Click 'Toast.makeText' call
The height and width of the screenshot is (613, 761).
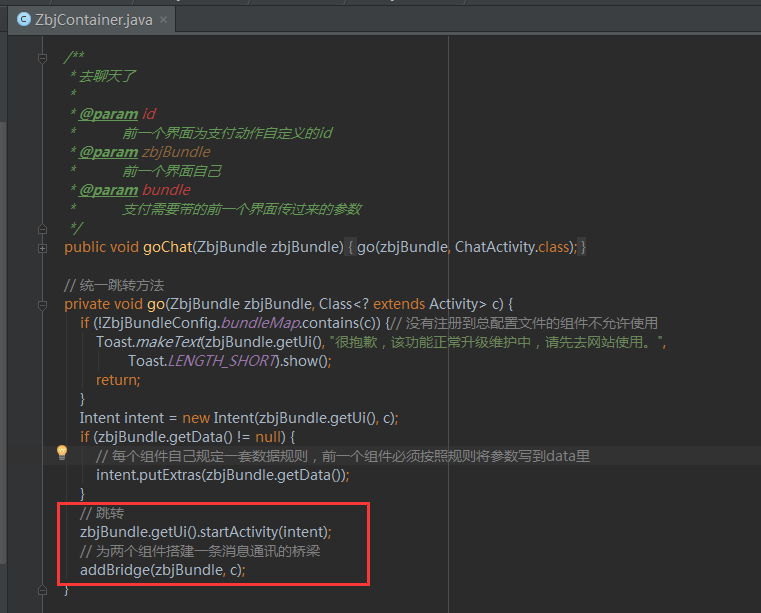(148, 342)
